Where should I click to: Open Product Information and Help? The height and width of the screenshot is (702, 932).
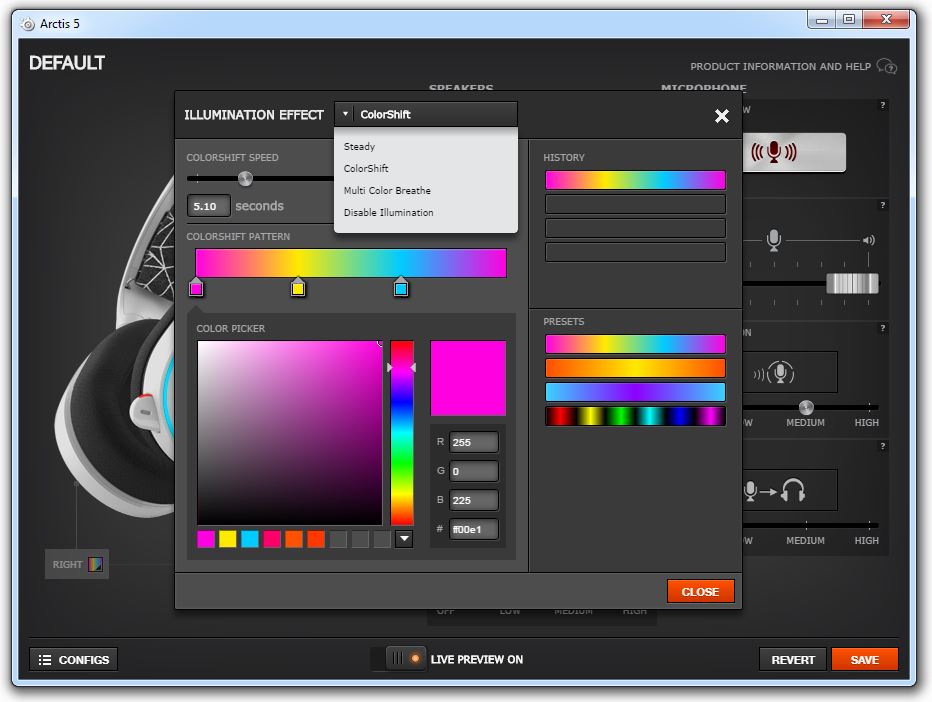coord(780,67)
